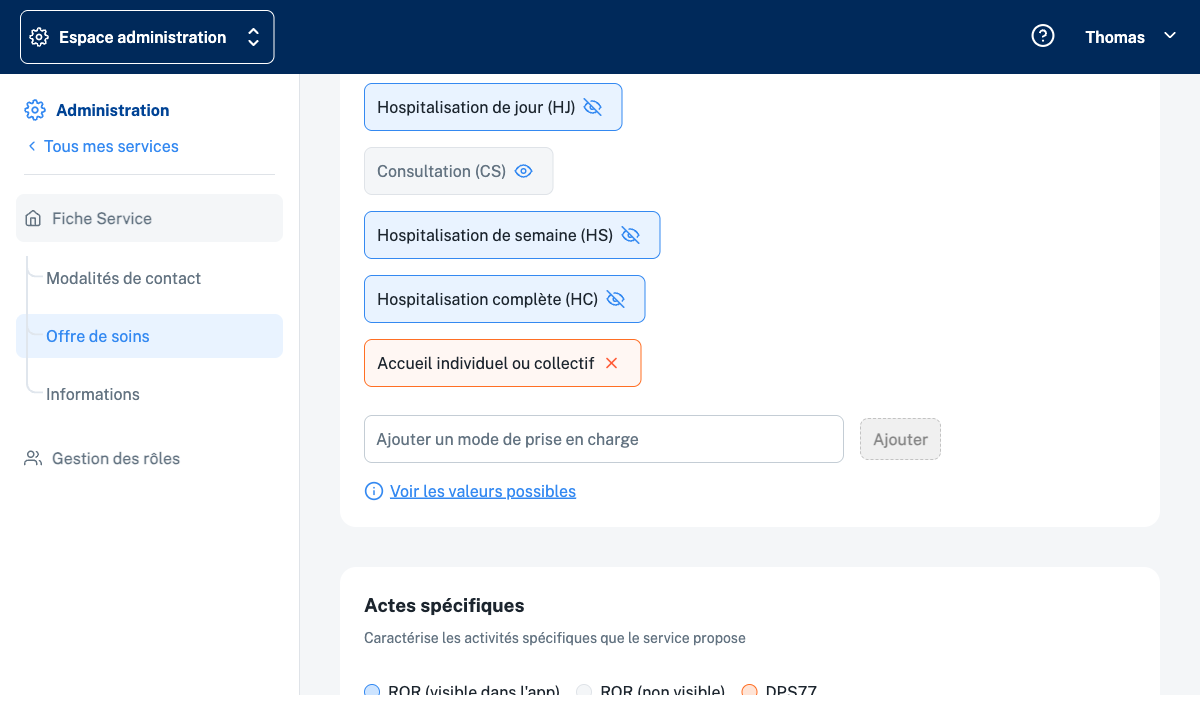
Task: Toggle visibility of Hospitalisation complète (HC)
Action: pyautogui.click(x=615, y=299)
